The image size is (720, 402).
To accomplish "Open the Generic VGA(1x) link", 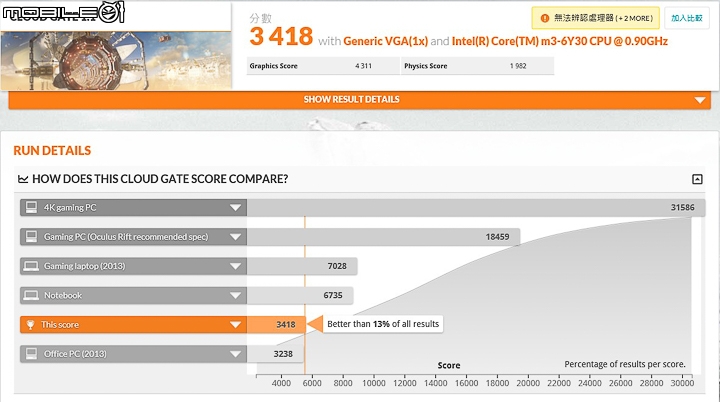I will (385, 41).
